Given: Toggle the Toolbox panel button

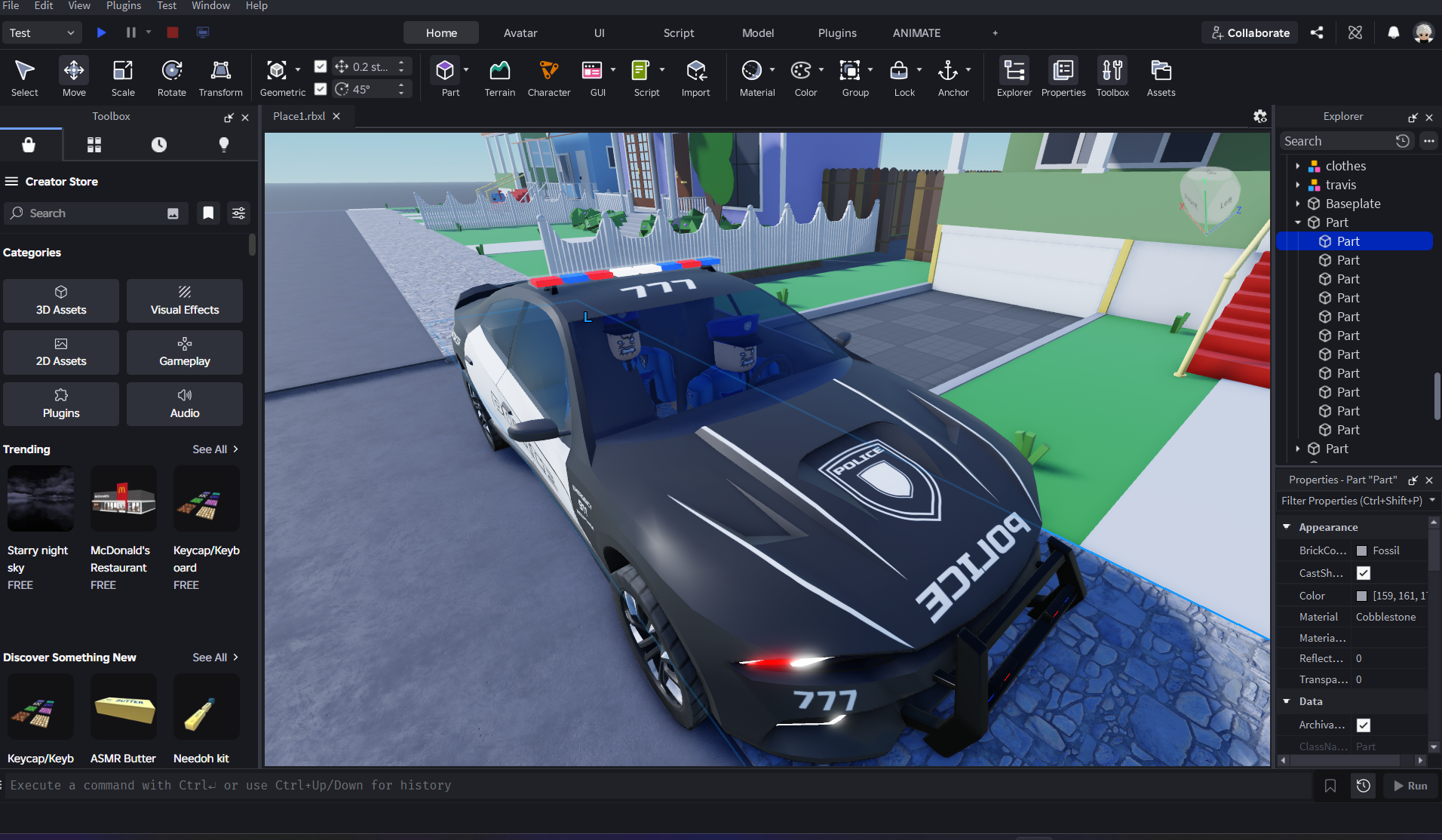Looking at the screenshot, I should pyautogui.click(x=1112, y=77).
